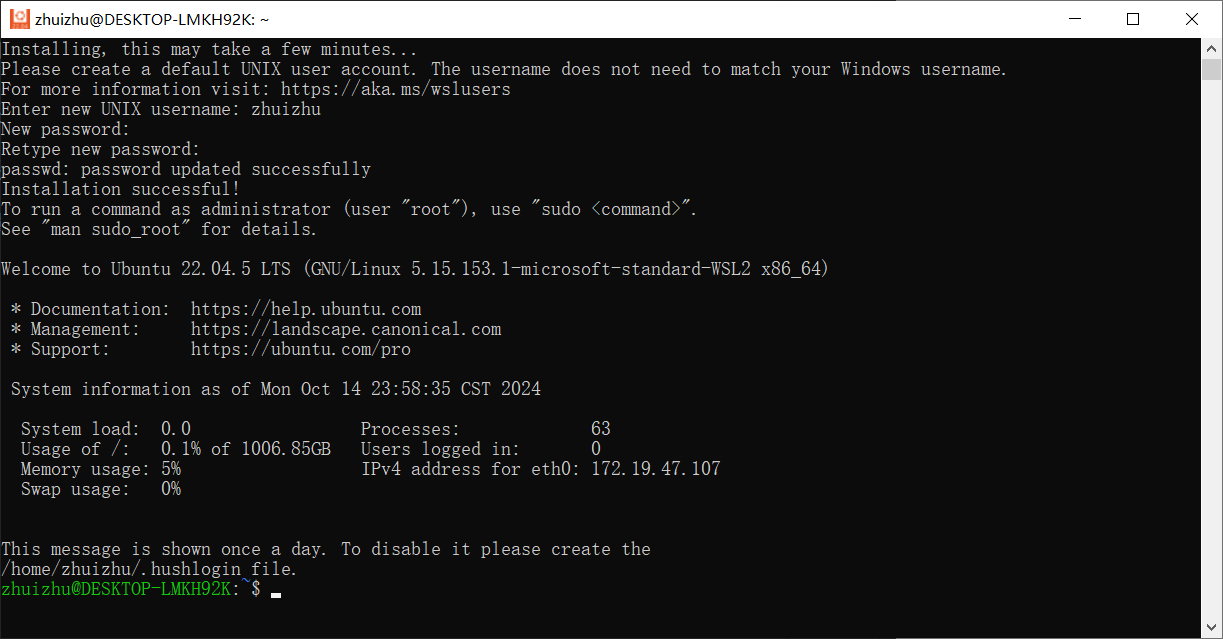The width and height of the screenshot is (1223, 639).
Task: Click the https://help.ubuntu.com documentation URL
Action: 306,309
